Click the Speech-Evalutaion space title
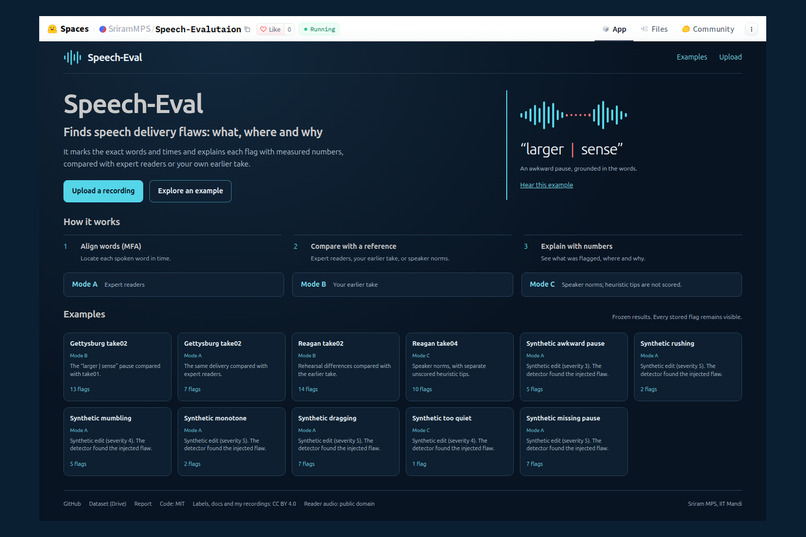This screenshot has height=537, width=806. click(x=198, y=29)
